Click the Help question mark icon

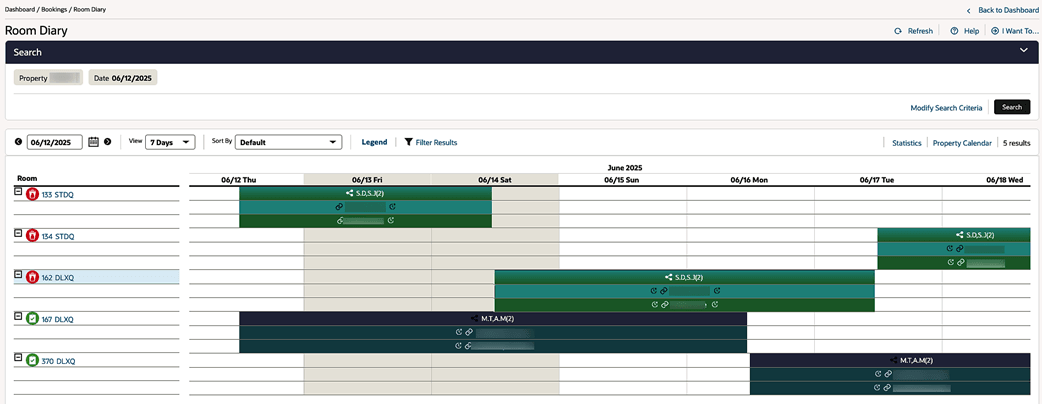coord(954,31)
